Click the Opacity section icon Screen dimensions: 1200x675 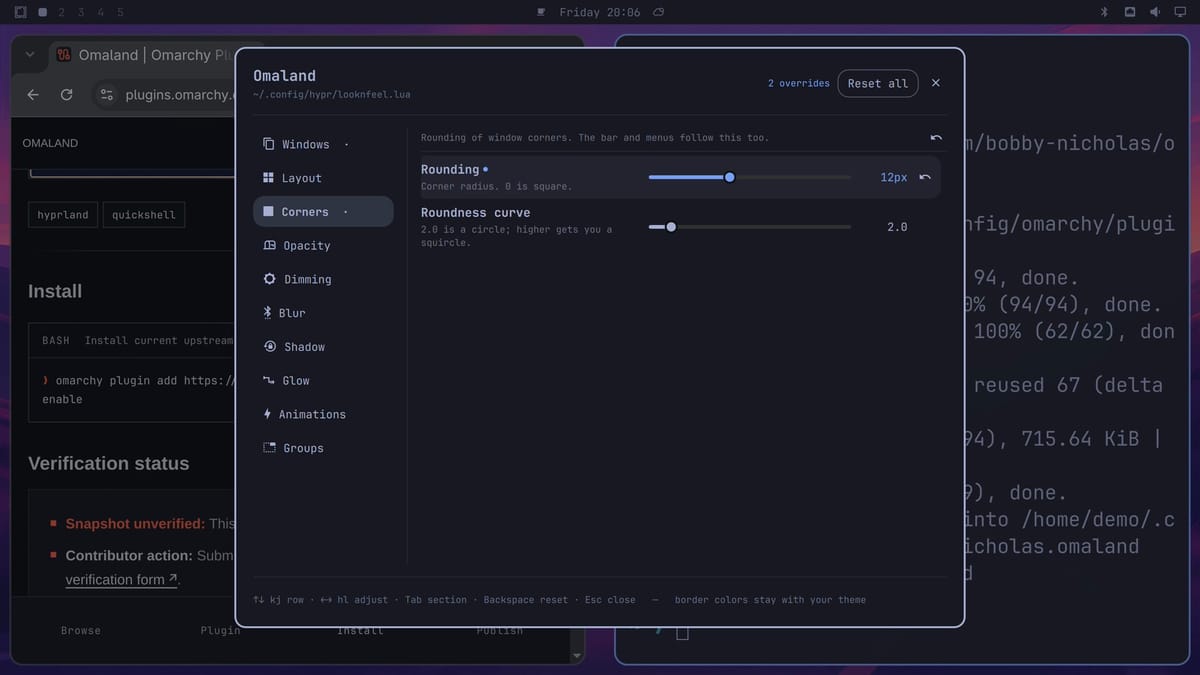click(x=269, y=246)
